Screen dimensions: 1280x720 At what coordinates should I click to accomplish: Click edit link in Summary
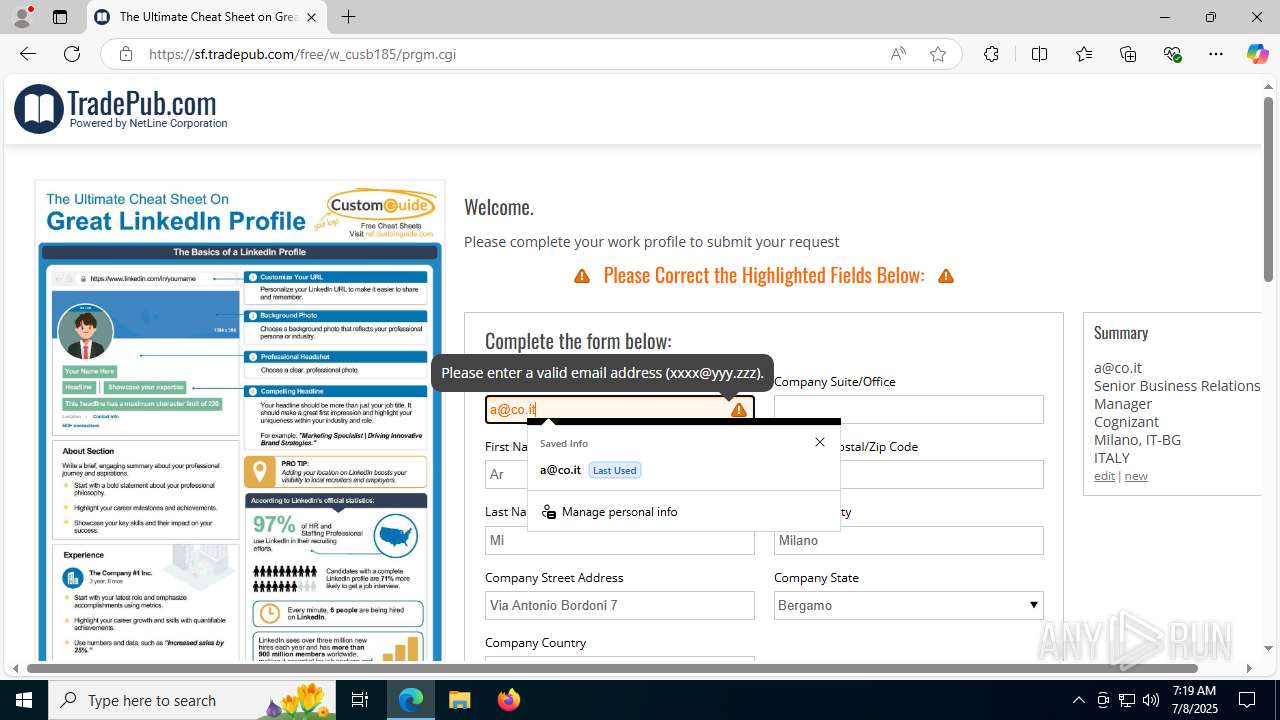pyautogui.click(x=1104, y=476)
